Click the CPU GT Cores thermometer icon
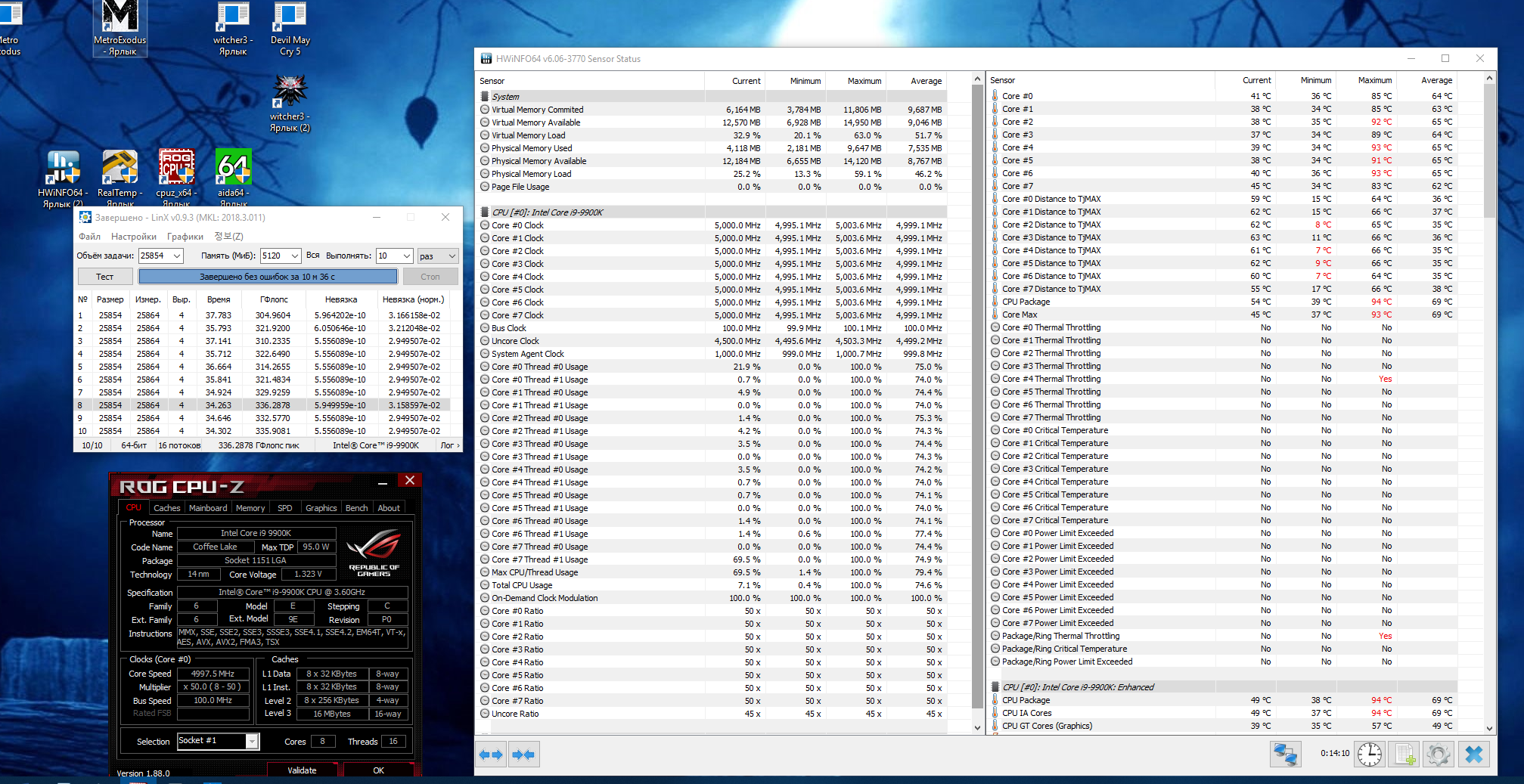This screenshot has width=1524, height=784. [995, 726]
